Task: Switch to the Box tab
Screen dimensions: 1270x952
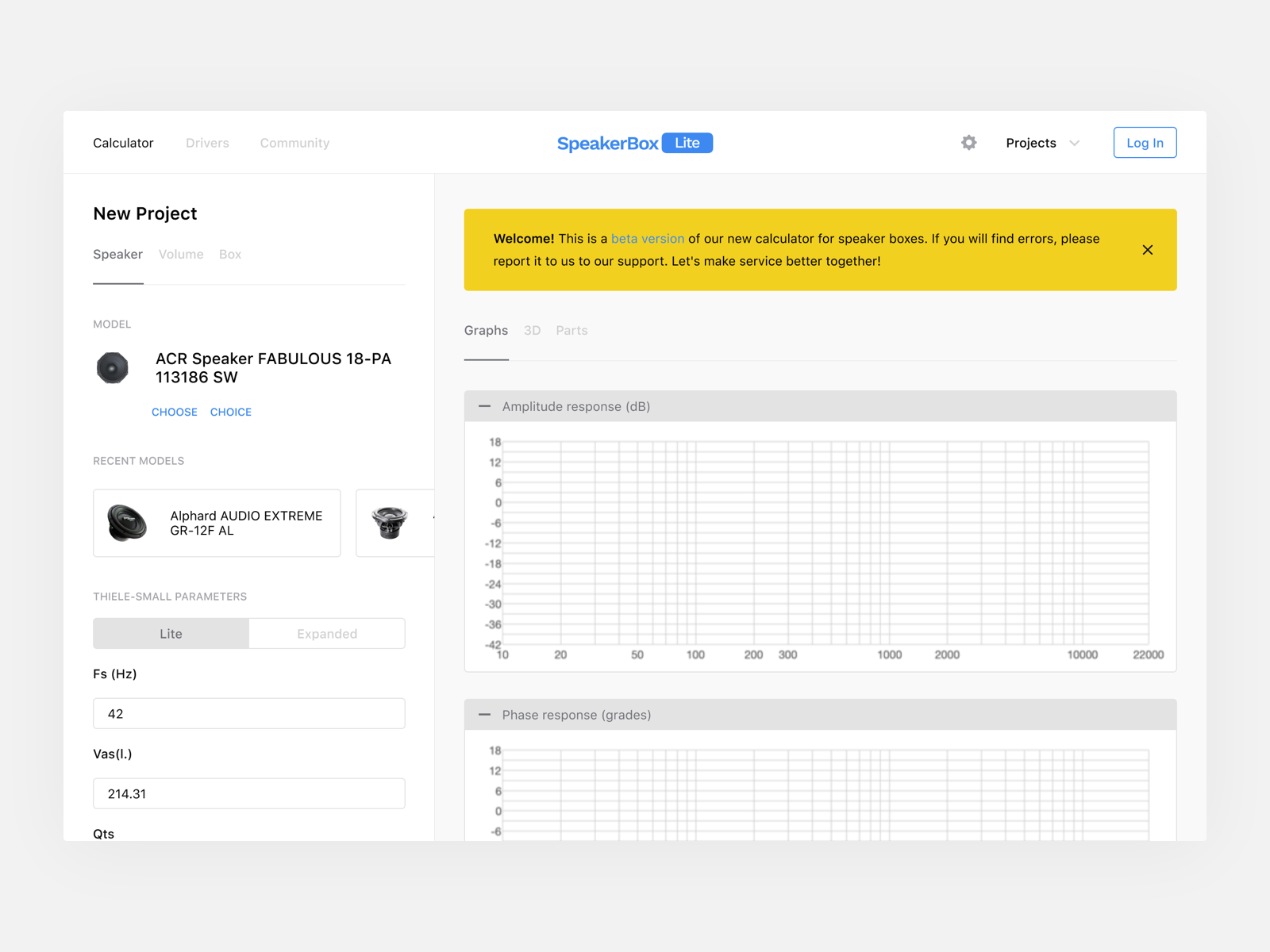Action: point(230,255)
